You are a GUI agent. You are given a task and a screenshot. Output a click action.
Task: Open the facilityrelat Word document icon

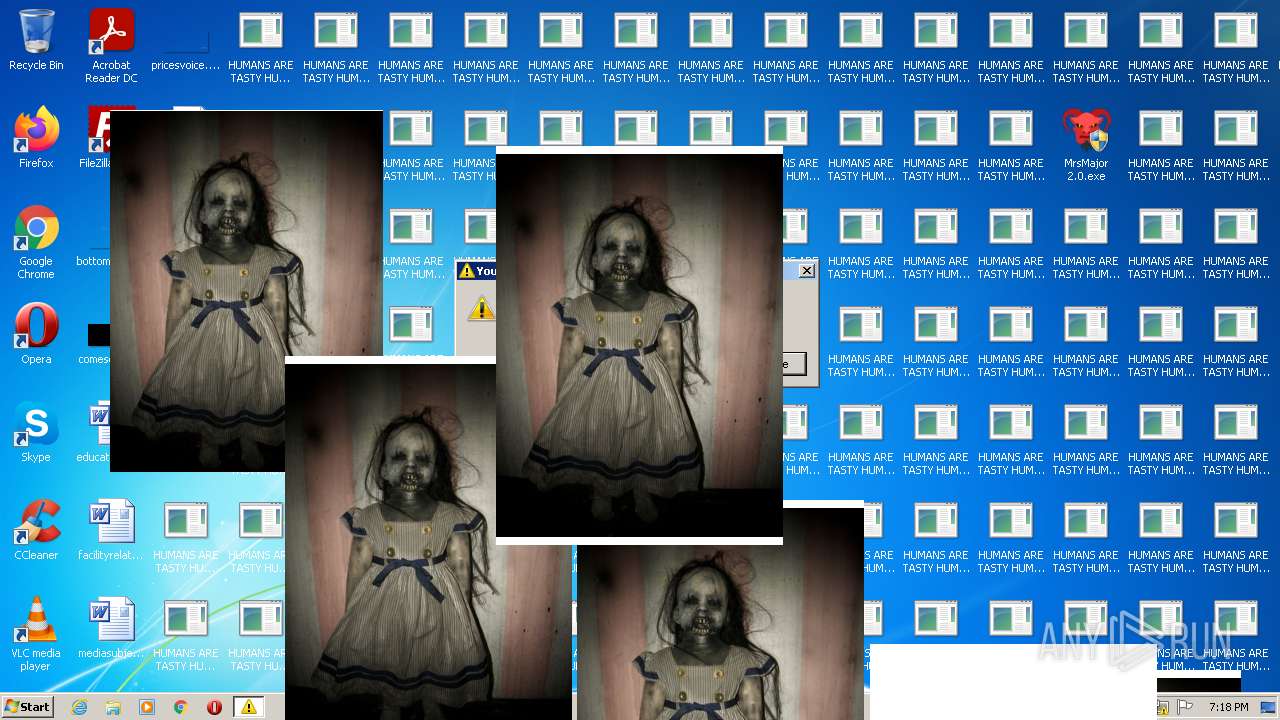[111, 530]
